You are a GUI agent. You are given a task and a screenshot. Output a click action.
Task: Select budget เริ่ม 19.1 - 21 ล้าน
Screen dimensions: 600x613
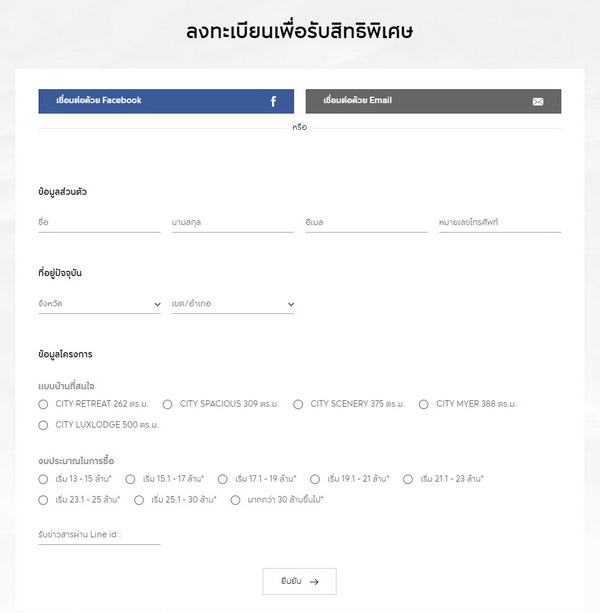(x=316, y=479)
